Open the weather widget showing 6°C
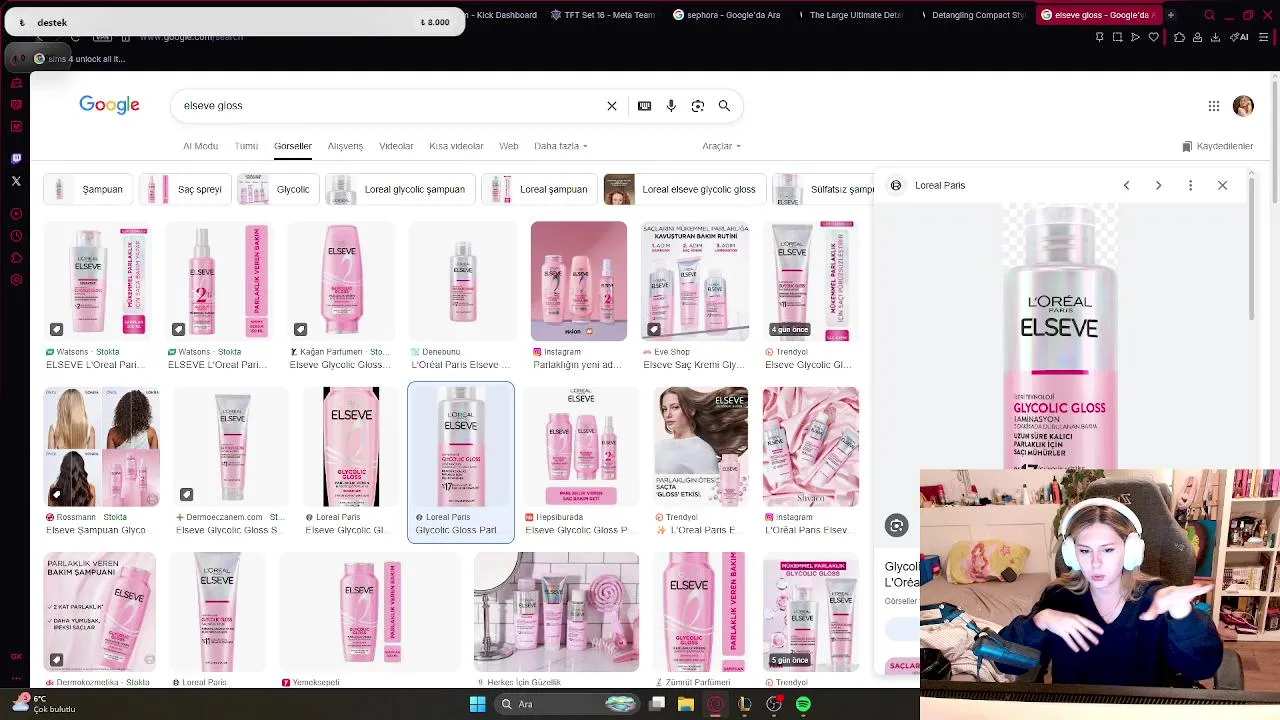The image size is (1280, 720). (x=43, y=704)
